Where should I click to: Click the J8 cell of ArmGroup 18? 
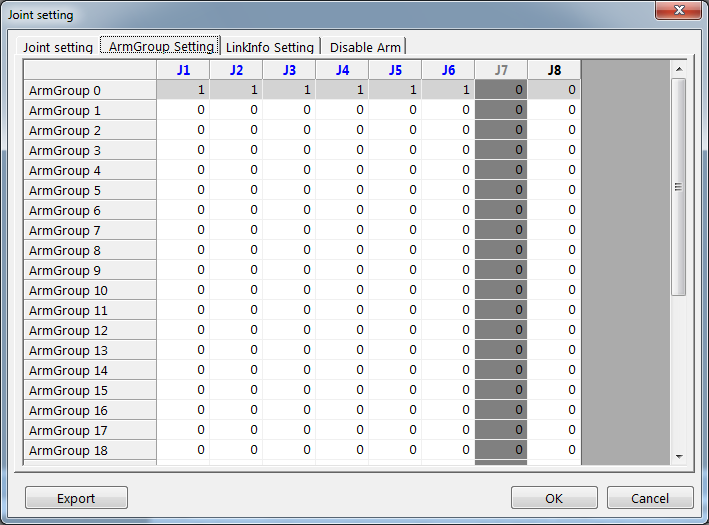click(554, 450)
